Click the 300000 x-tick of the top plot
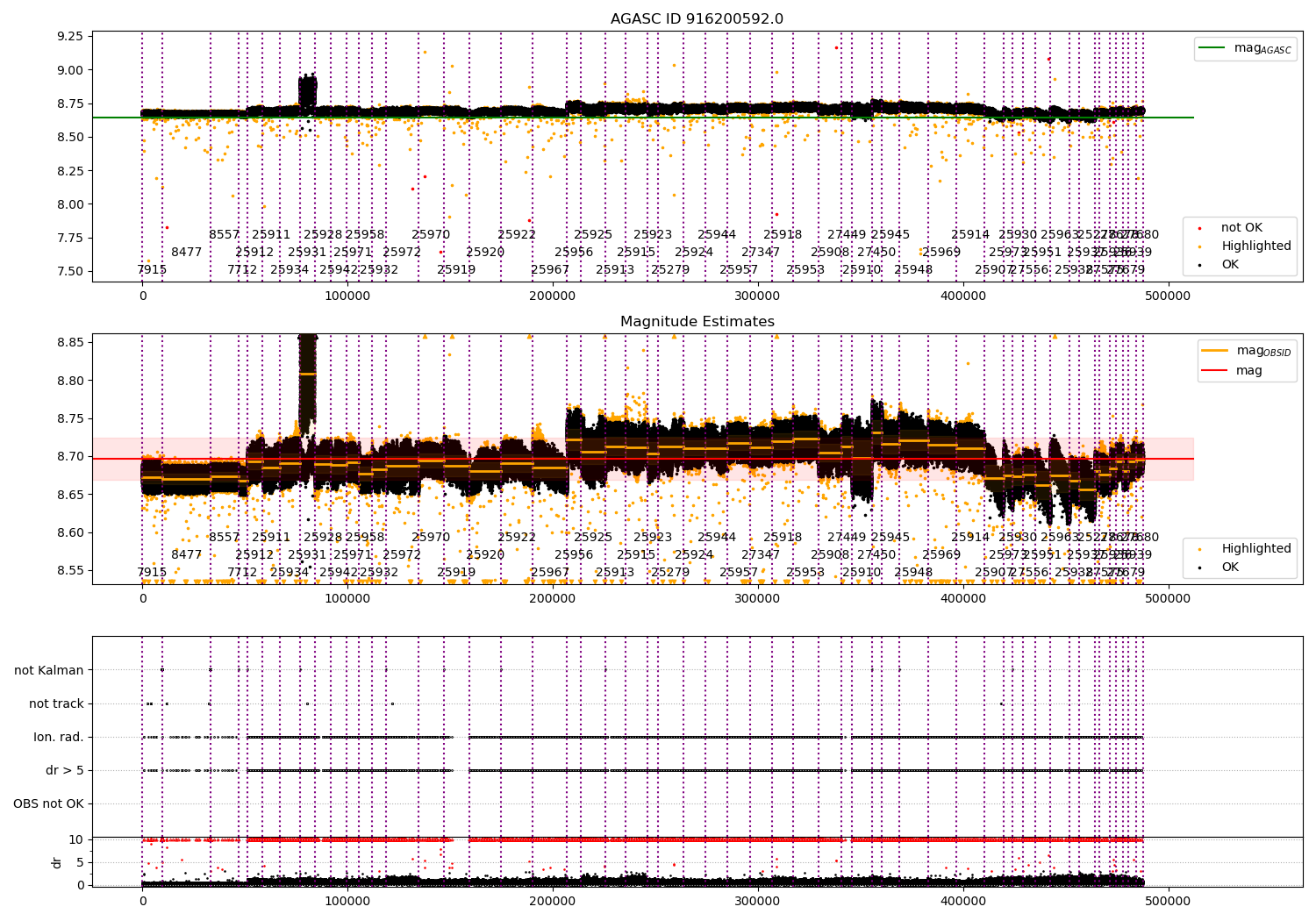 (758, 296)
